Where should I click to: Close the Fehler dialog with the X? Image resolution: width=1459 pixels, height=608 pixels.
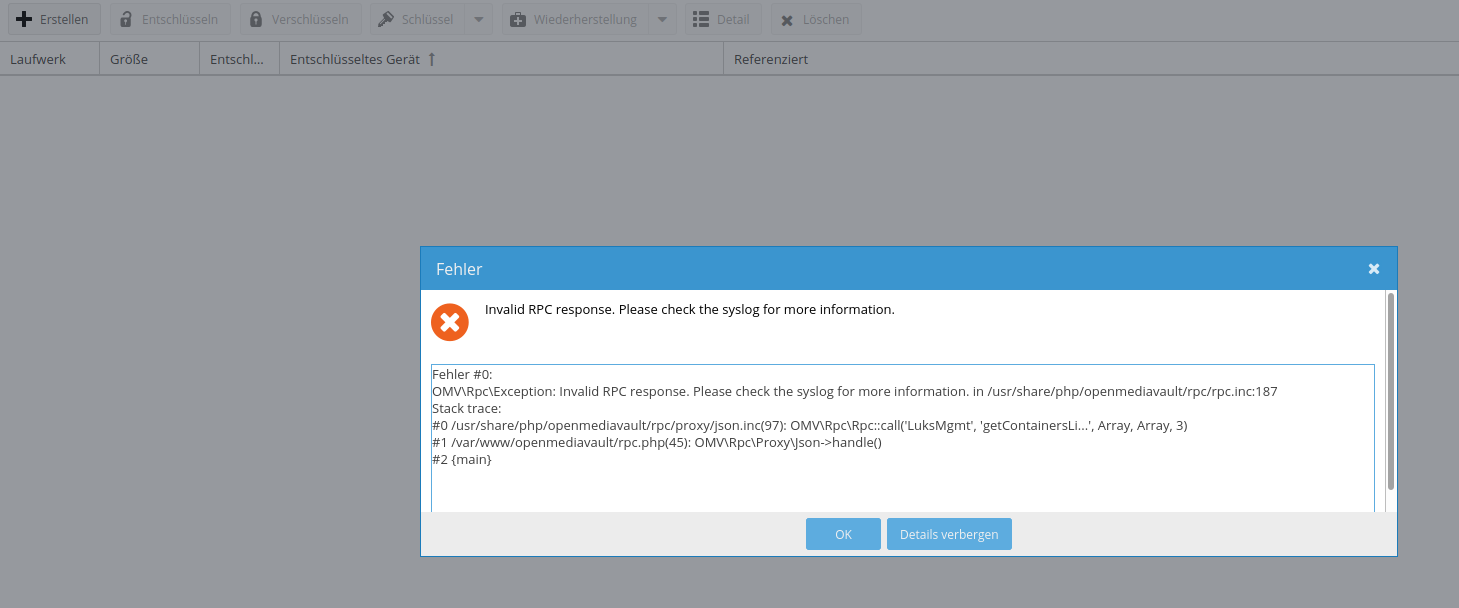click(x=1373, y=268)
